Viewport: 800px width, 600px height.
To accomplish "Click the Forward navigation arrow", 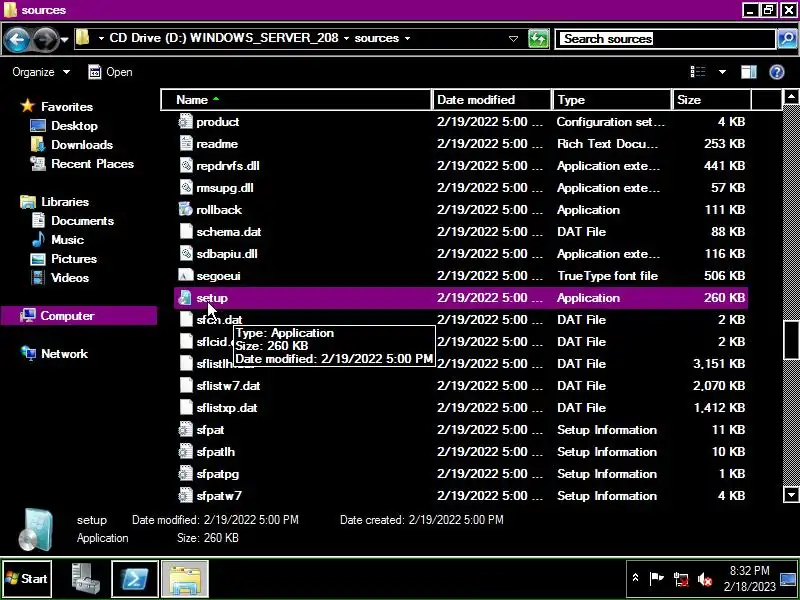I will (46, 39).
